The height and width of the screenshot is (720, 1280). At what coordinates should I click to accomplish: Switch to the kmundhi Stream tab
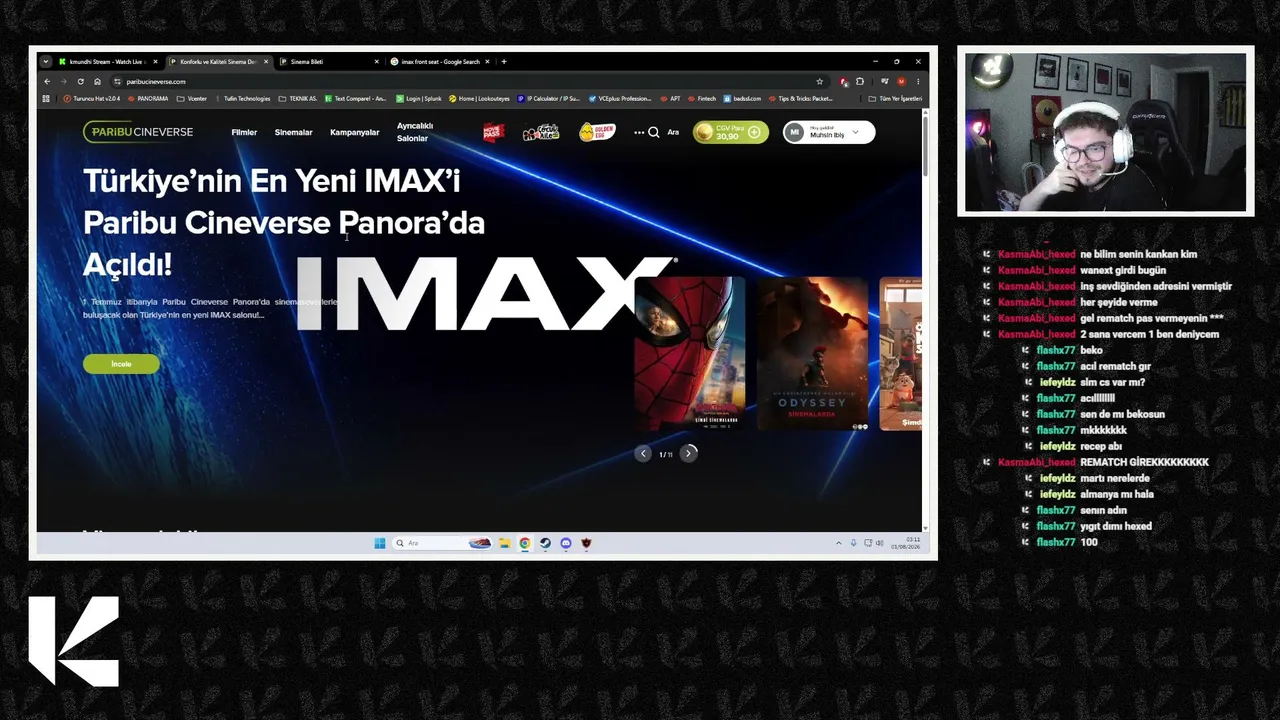107,62
